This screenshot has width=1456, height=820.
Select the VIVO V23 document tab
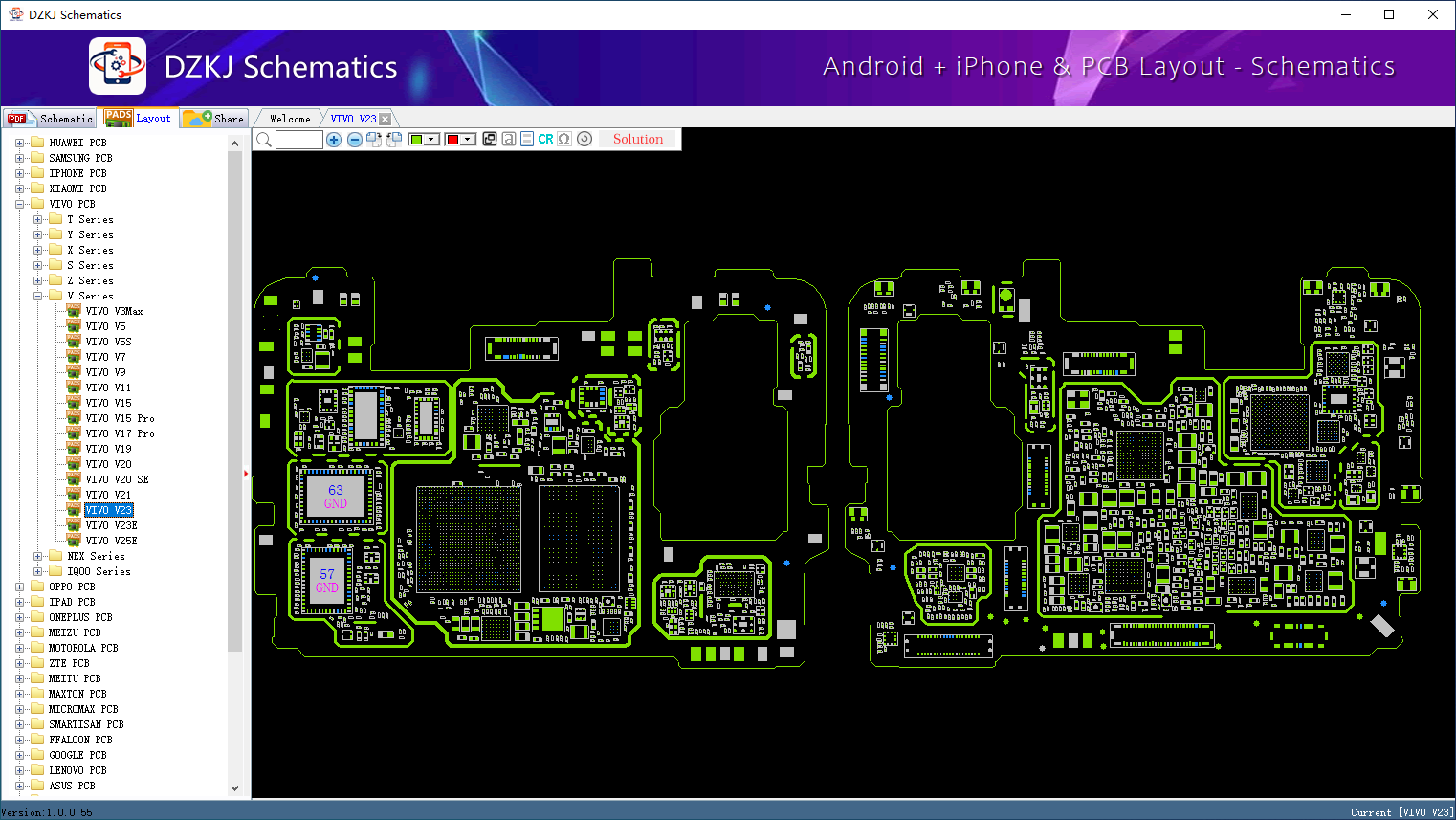point(353,119)
